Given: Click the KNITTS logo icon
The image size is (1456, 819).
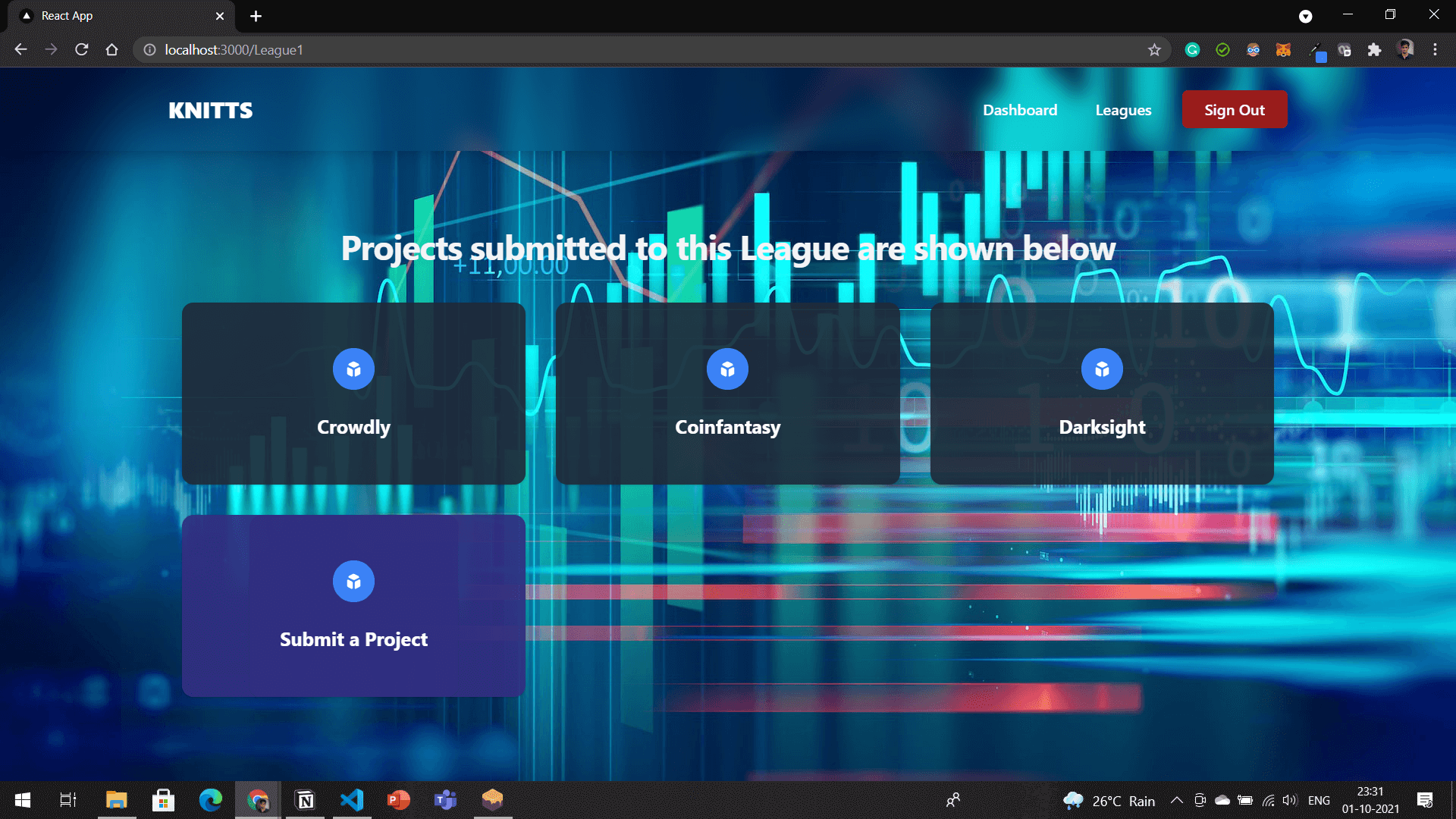Looking at the screenshot, I should tap(211, 110).
